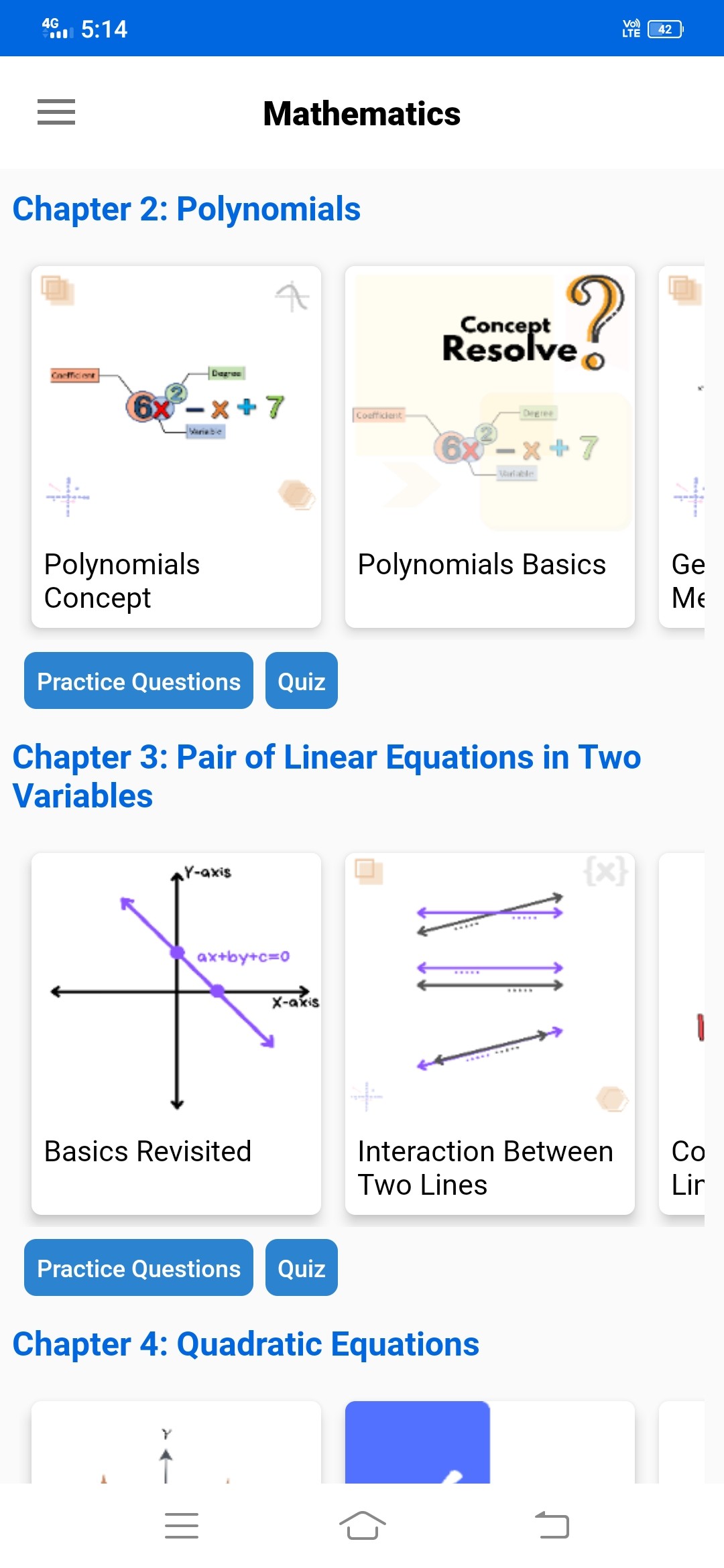Open Interaction Between Two Lines card
The width and height of the screenshot is (724, 1568).
point(490,1033)
